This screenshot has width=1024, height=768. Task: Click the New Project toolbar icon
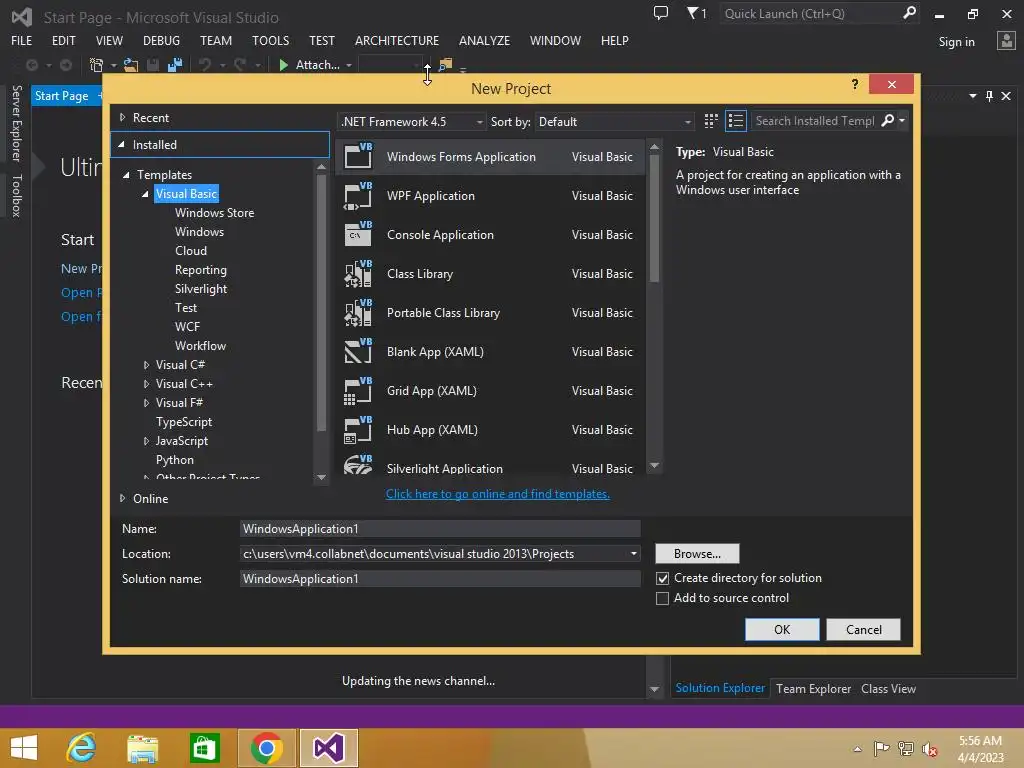coord(96,65)
